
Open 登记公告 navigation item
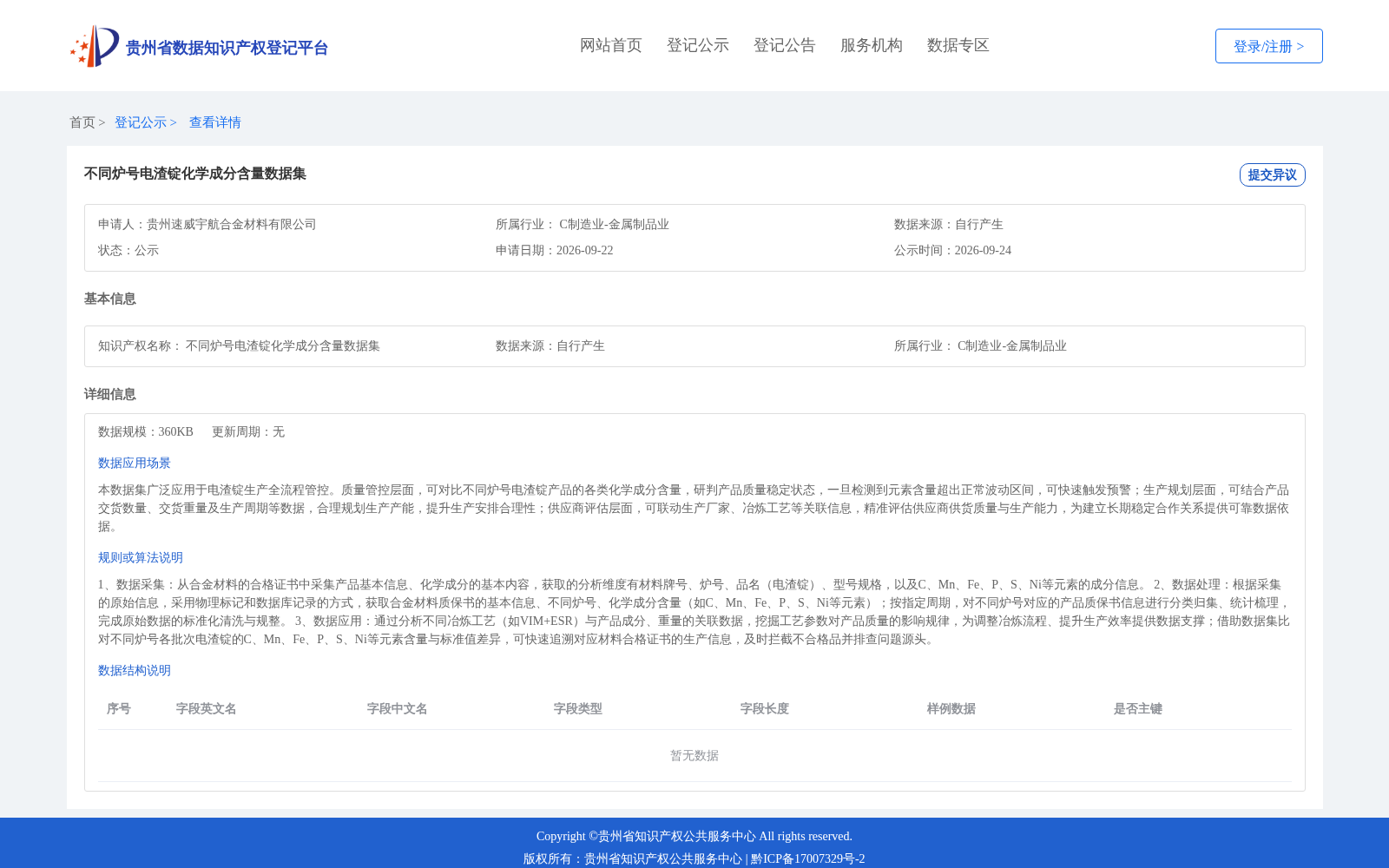click(x=785, y=45)
